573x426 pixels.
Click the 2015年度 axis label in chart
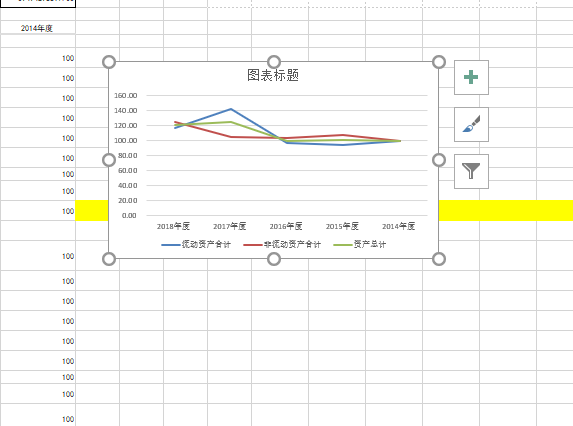click(x=342, y=227)
